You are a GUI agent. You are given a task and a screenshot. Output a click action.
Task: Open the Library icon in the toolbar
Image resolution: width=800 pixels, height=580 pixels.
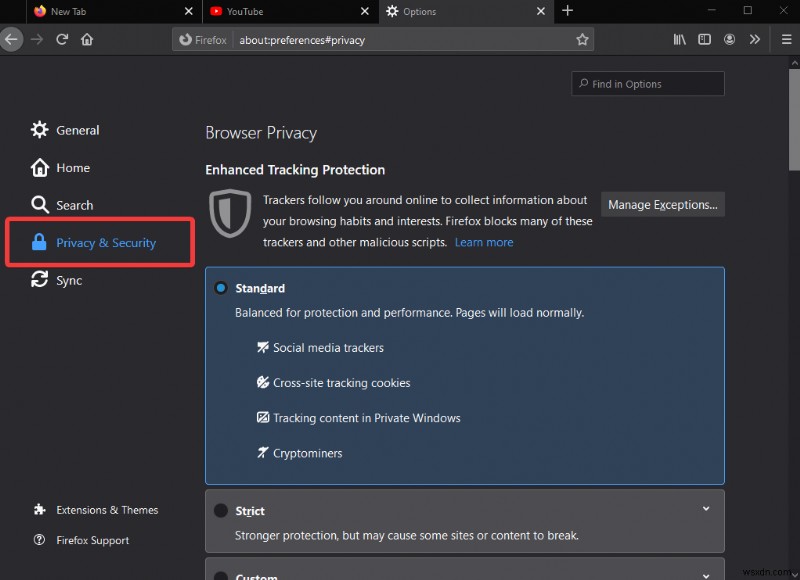click(679, 38)
